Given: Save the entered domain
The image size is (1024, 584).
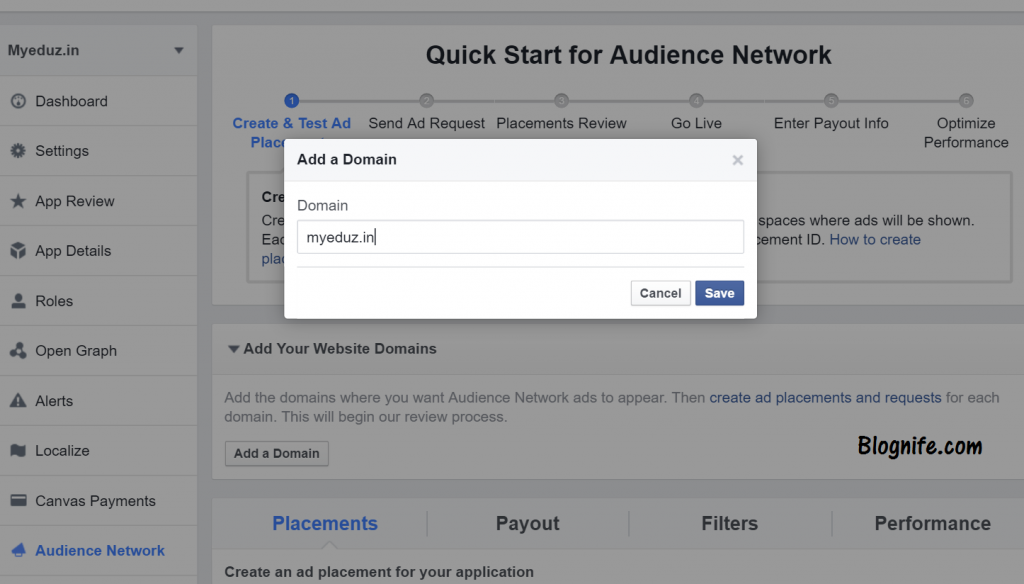Looking at the screenshot, I should (x=719, y=293).
